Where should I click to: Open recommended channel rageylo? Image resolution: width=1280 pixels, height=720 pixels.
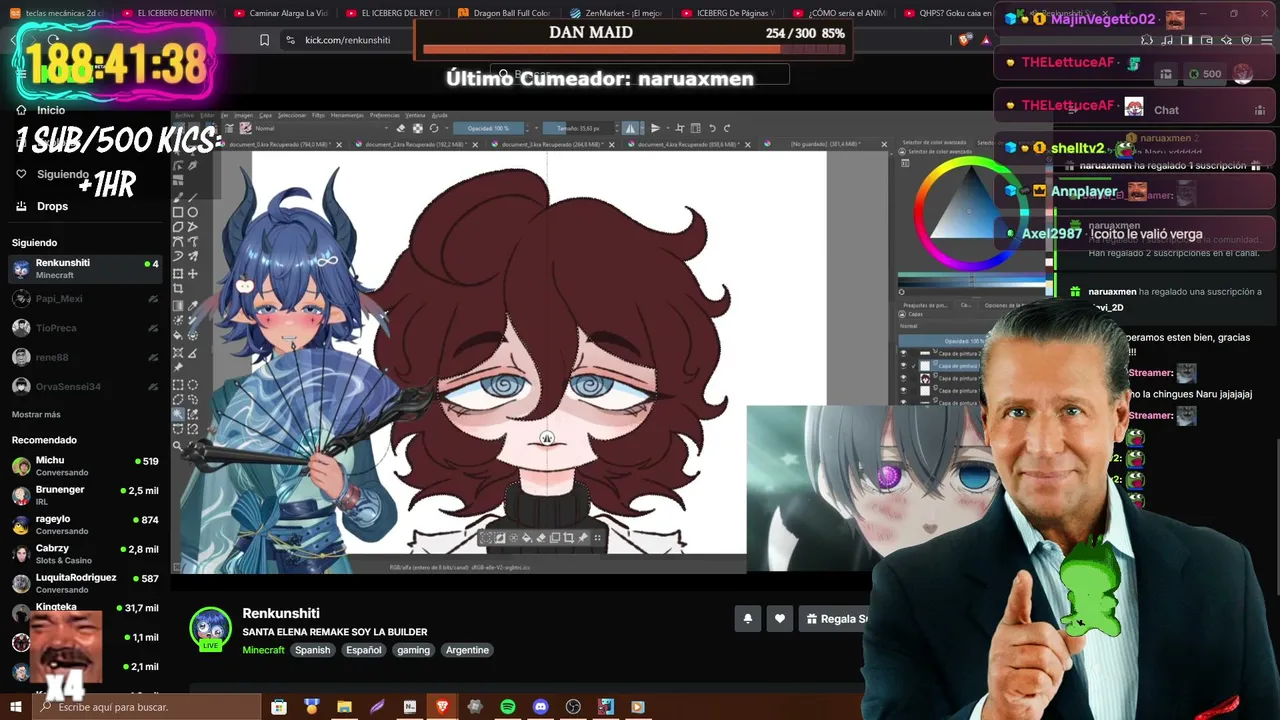85,525
